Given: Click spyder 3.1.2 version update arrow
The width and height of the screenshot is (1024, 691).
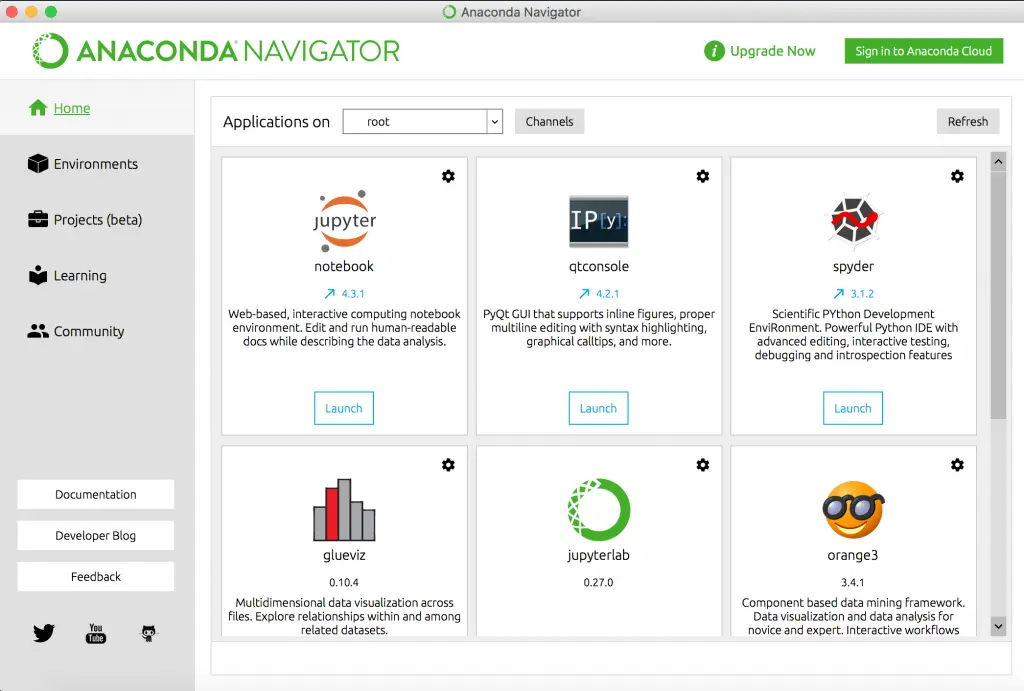Looking at the screenshot, I should click(839, 294).
